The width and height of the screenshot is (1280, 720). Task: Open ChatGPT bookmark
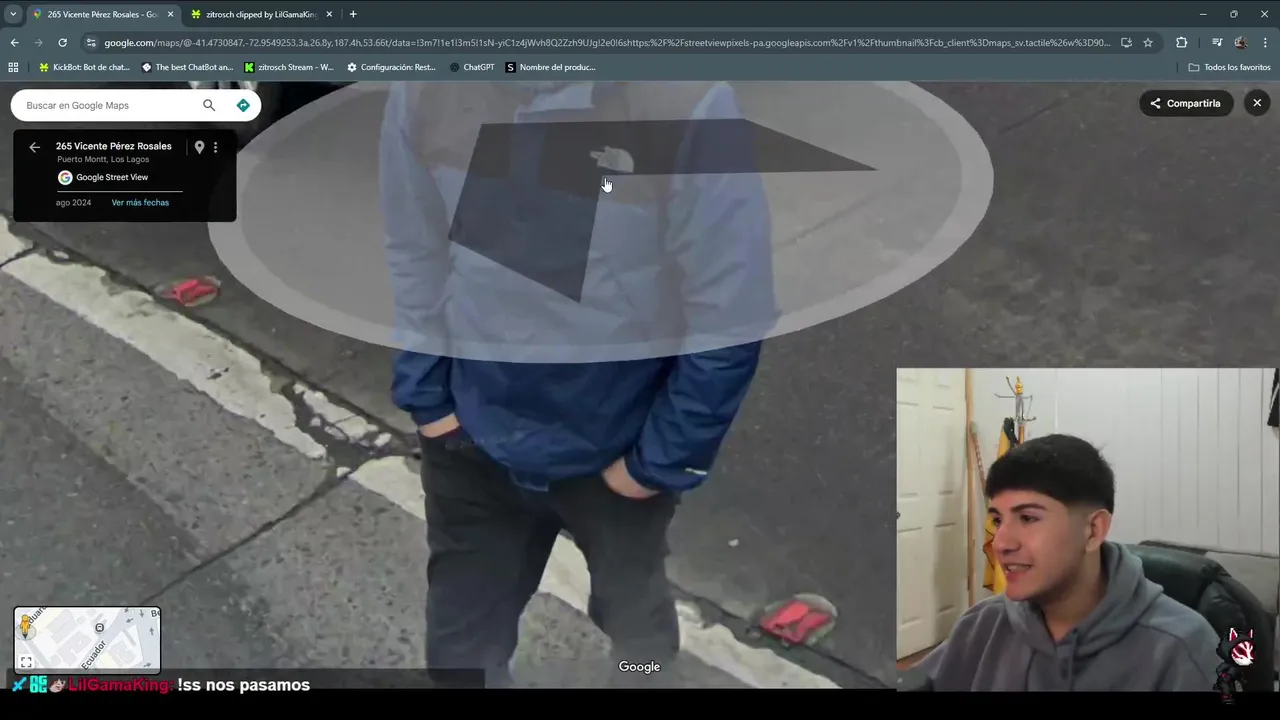[x=472, y=67]
